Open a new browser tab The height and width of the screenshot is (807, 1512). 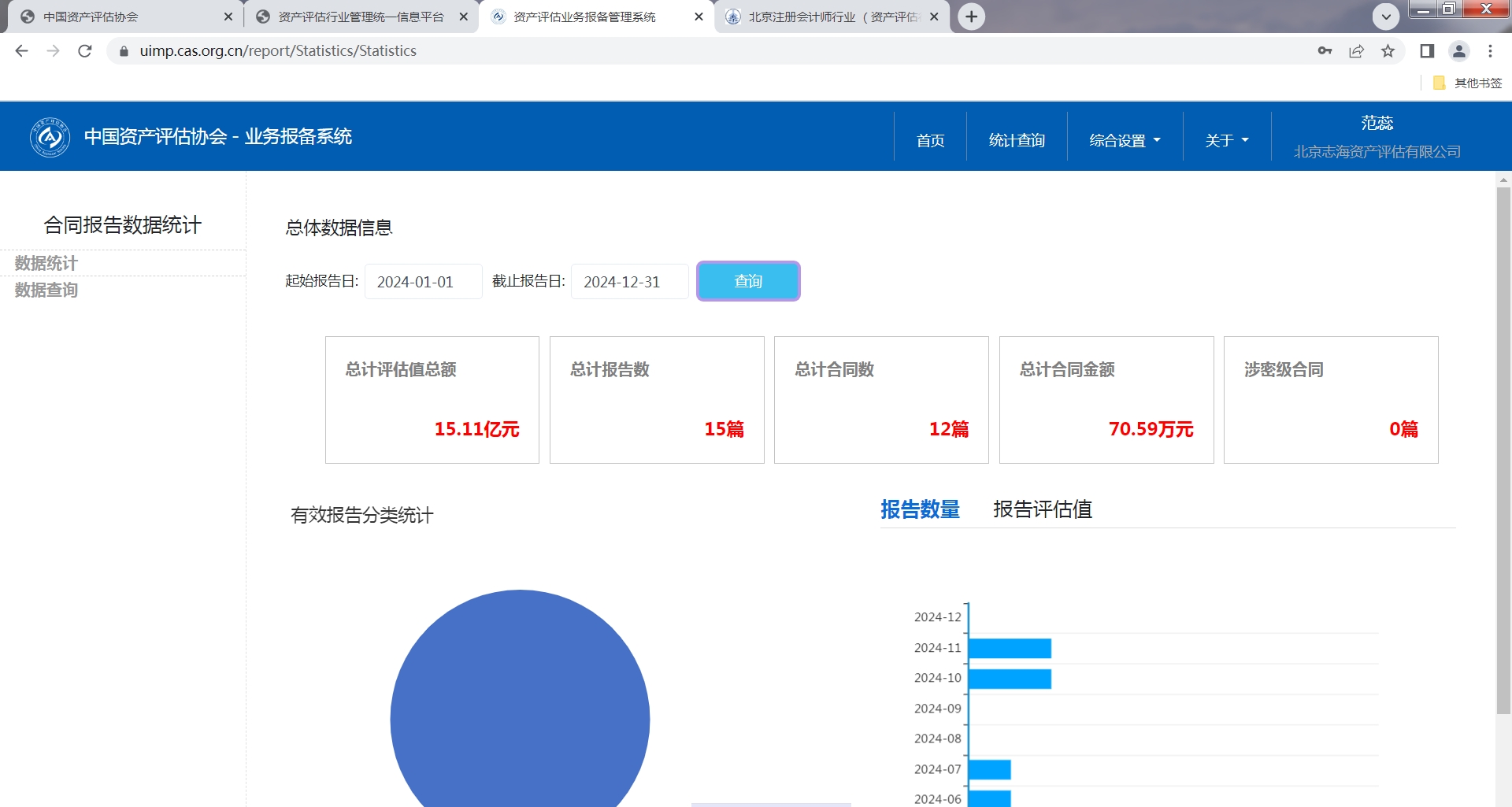point(972,17)
